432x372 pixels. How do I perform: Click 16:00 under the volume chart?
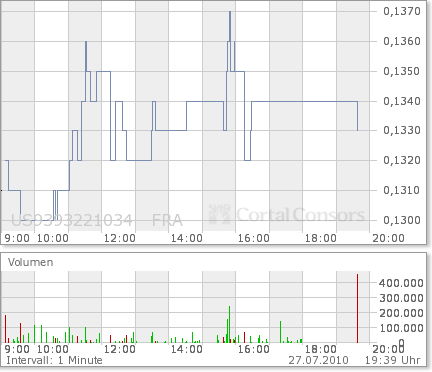click(x=254, y=349)
